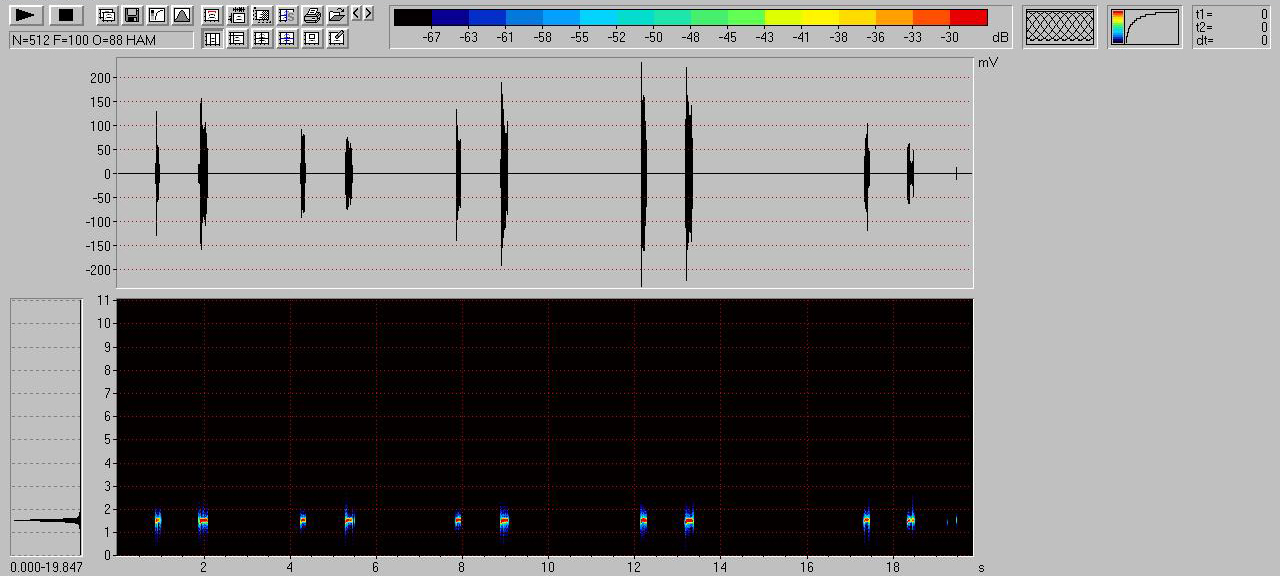Click the tallest waveform pulse near 12 seconds

642,174
